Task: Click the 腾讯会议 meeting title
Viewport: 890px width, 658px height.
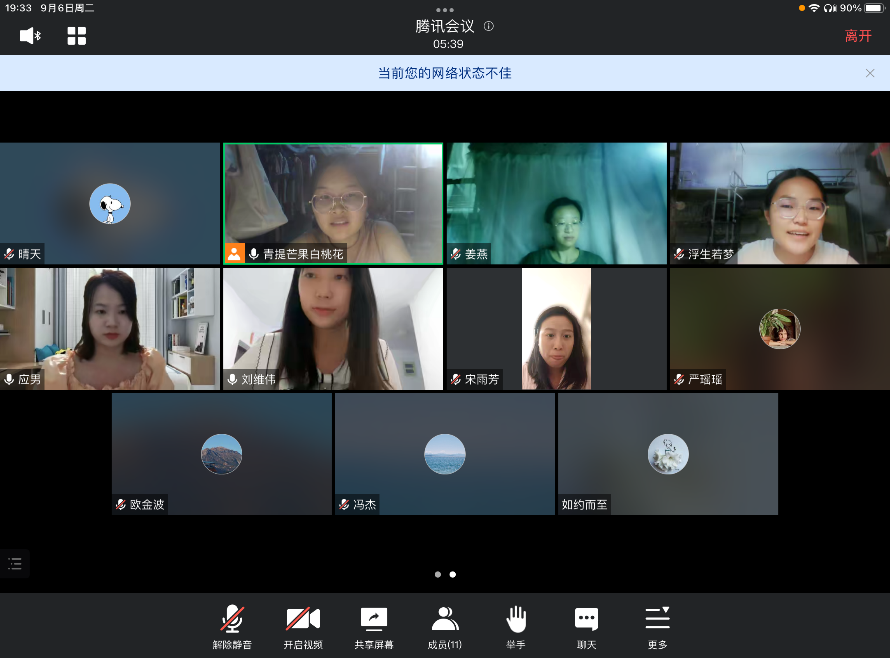Action: coord(445,26)
